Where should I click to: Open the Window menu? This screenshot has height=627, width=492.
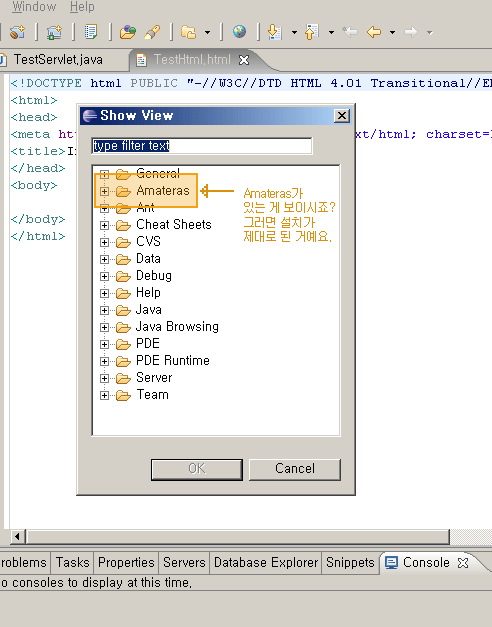(34, 7)
